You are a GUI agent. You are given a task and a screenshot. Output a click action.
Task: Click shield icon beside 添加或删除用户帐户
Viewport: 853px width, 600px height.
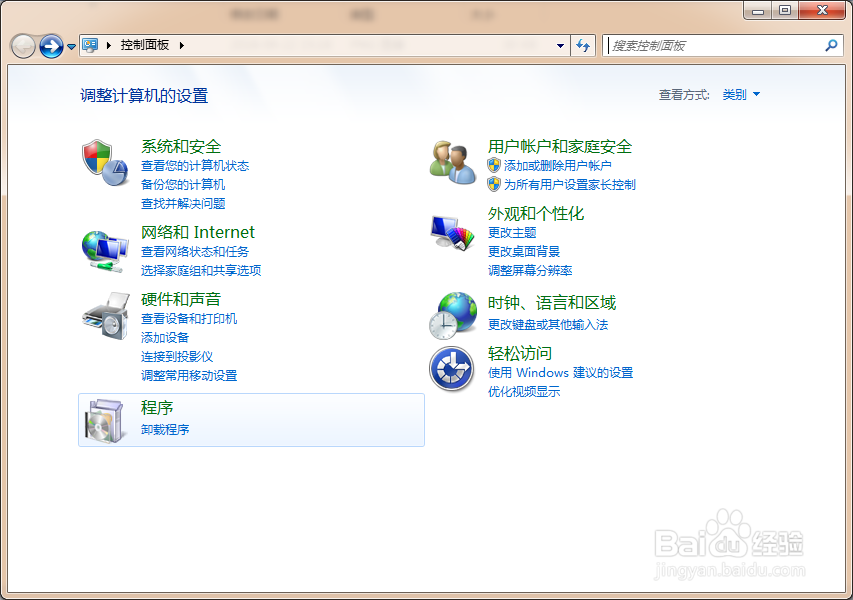pos(493,165)
